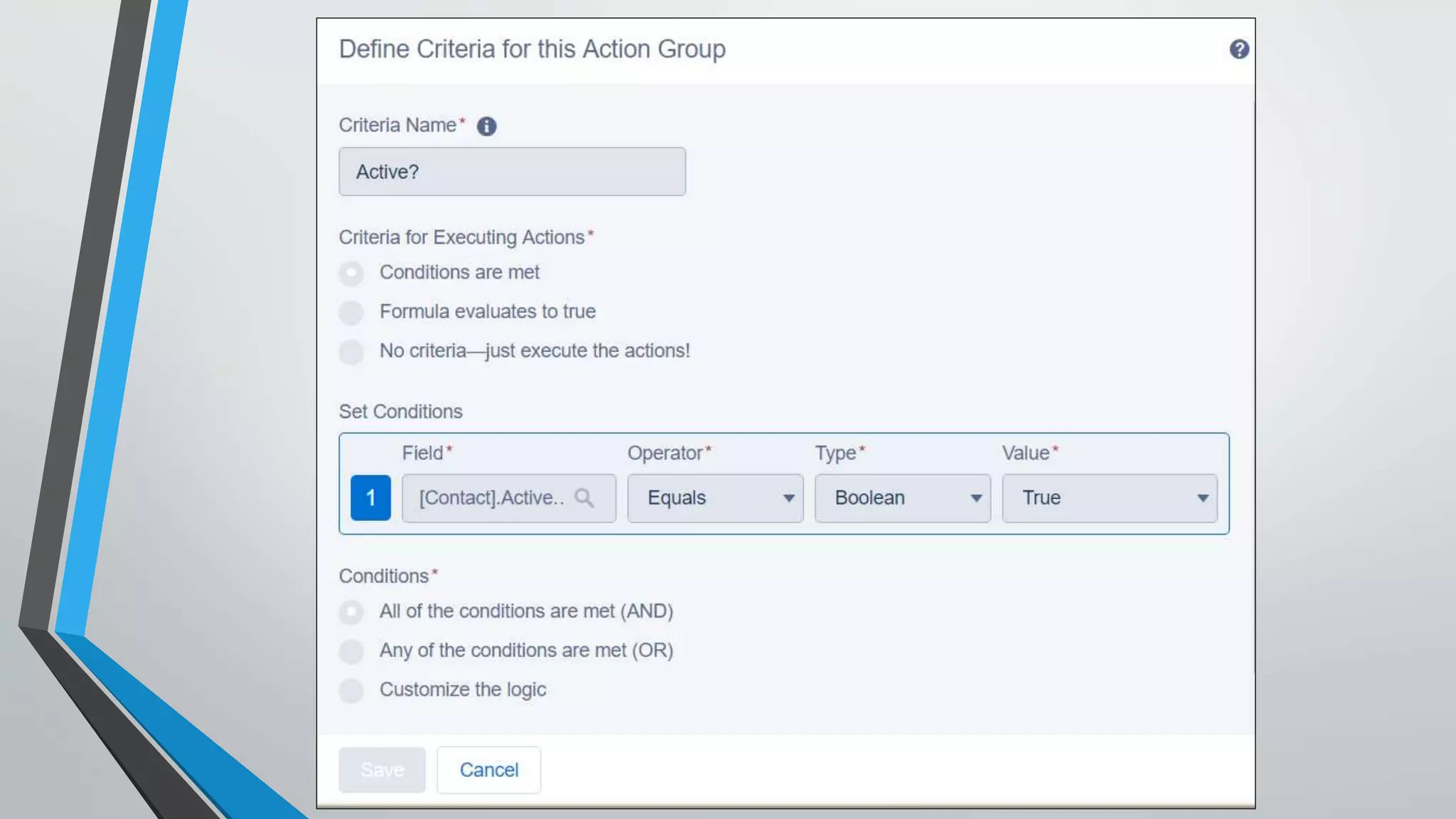Select "Formula evaluates to true" option
The height and width of the screenshot is (819, 1456).
[x=351, y=312]
